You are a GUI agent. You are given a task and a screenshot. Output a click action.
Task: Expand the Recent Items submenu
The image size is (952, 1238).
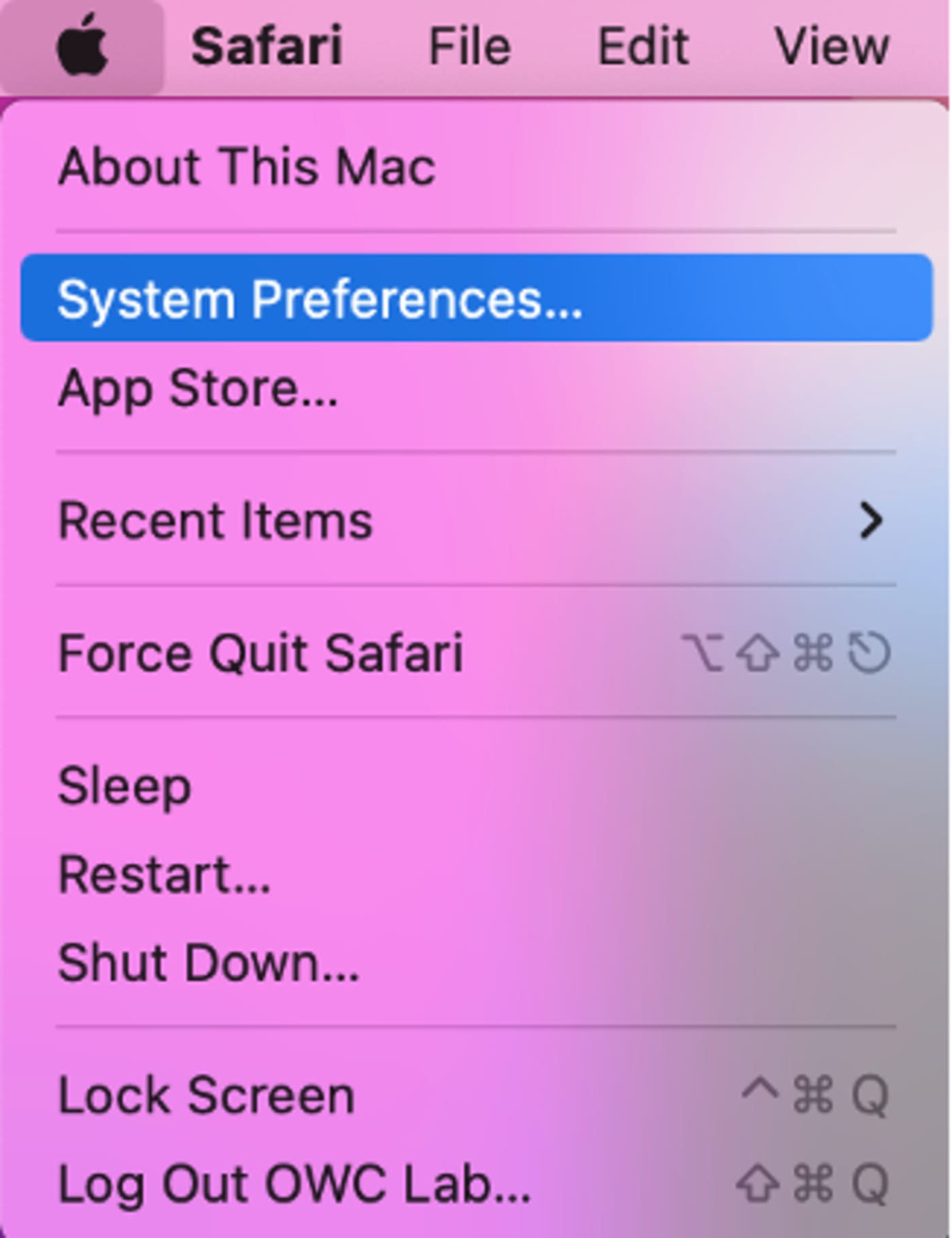[x=476, y=521]
